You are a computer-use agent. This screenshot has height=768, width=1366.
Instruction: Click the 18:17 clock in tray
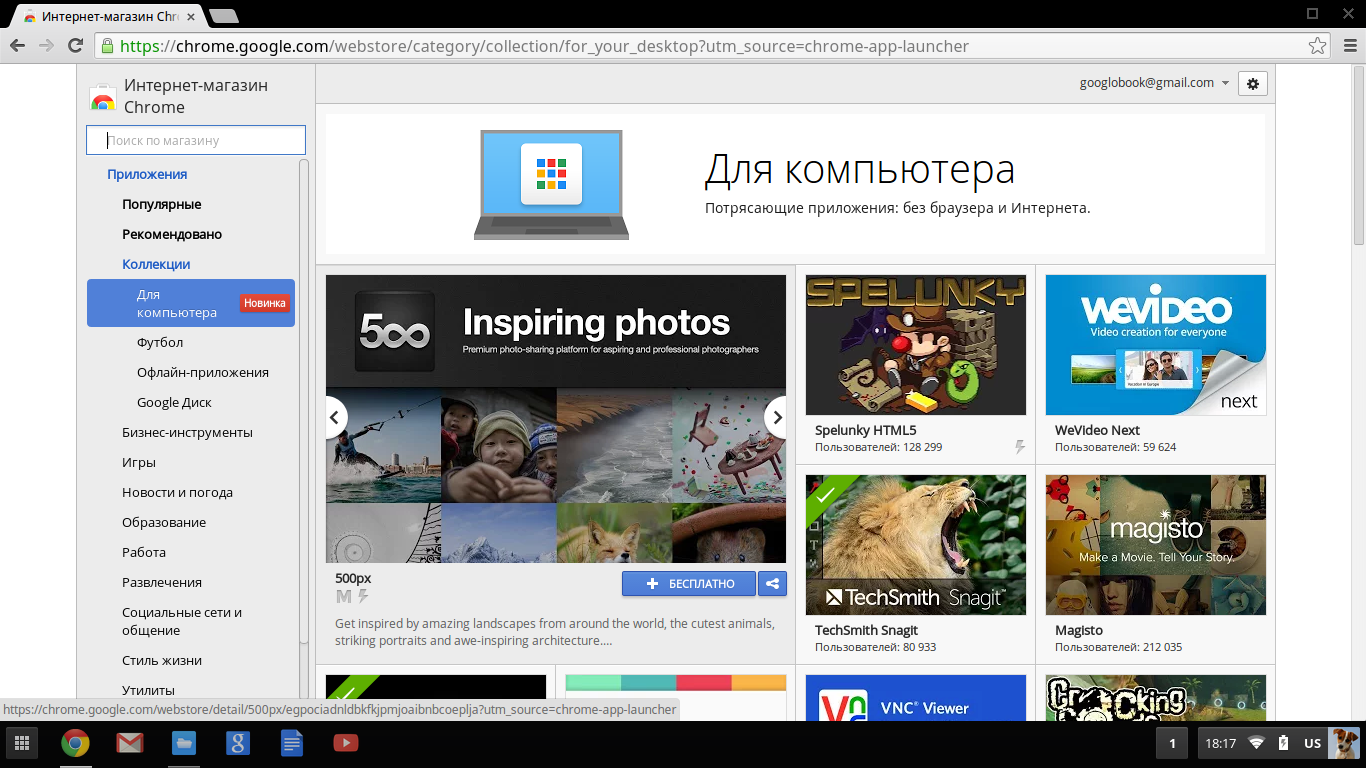1221,743
